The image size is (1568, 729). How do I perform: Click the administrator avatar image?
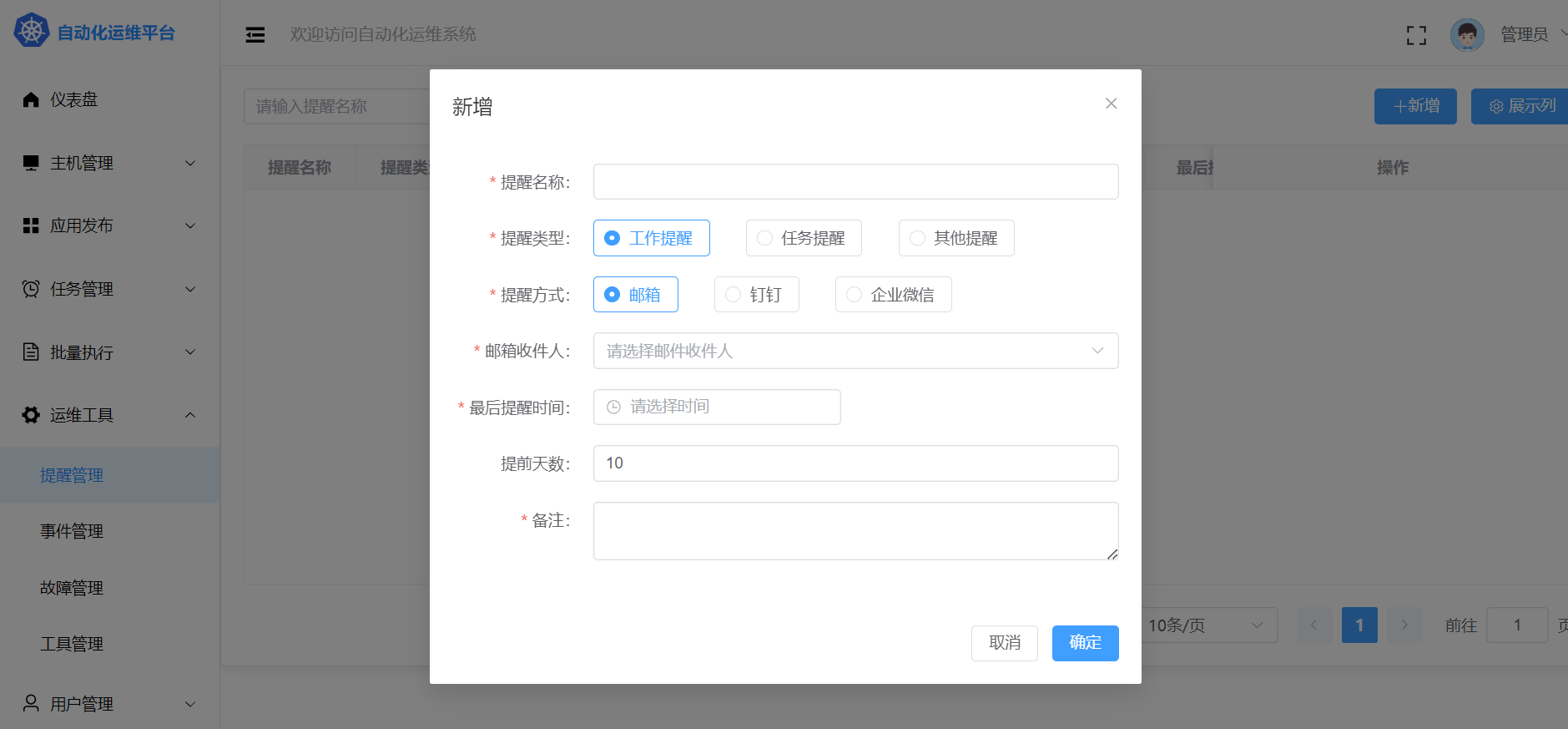click(x=1466, y=35)
